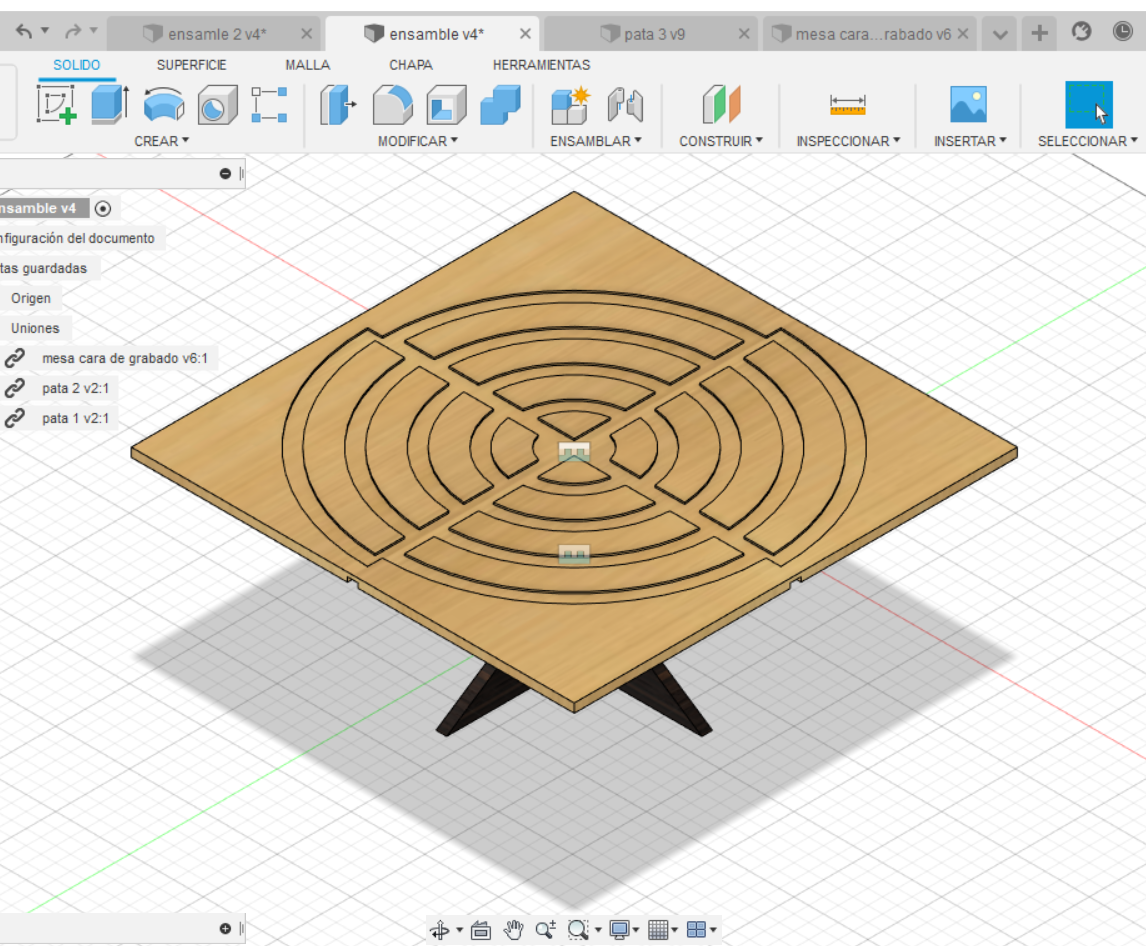This screenshot has height=946, width=1146.
Task: Select the MALLA ribbon tab
Action: coord(308,65)
